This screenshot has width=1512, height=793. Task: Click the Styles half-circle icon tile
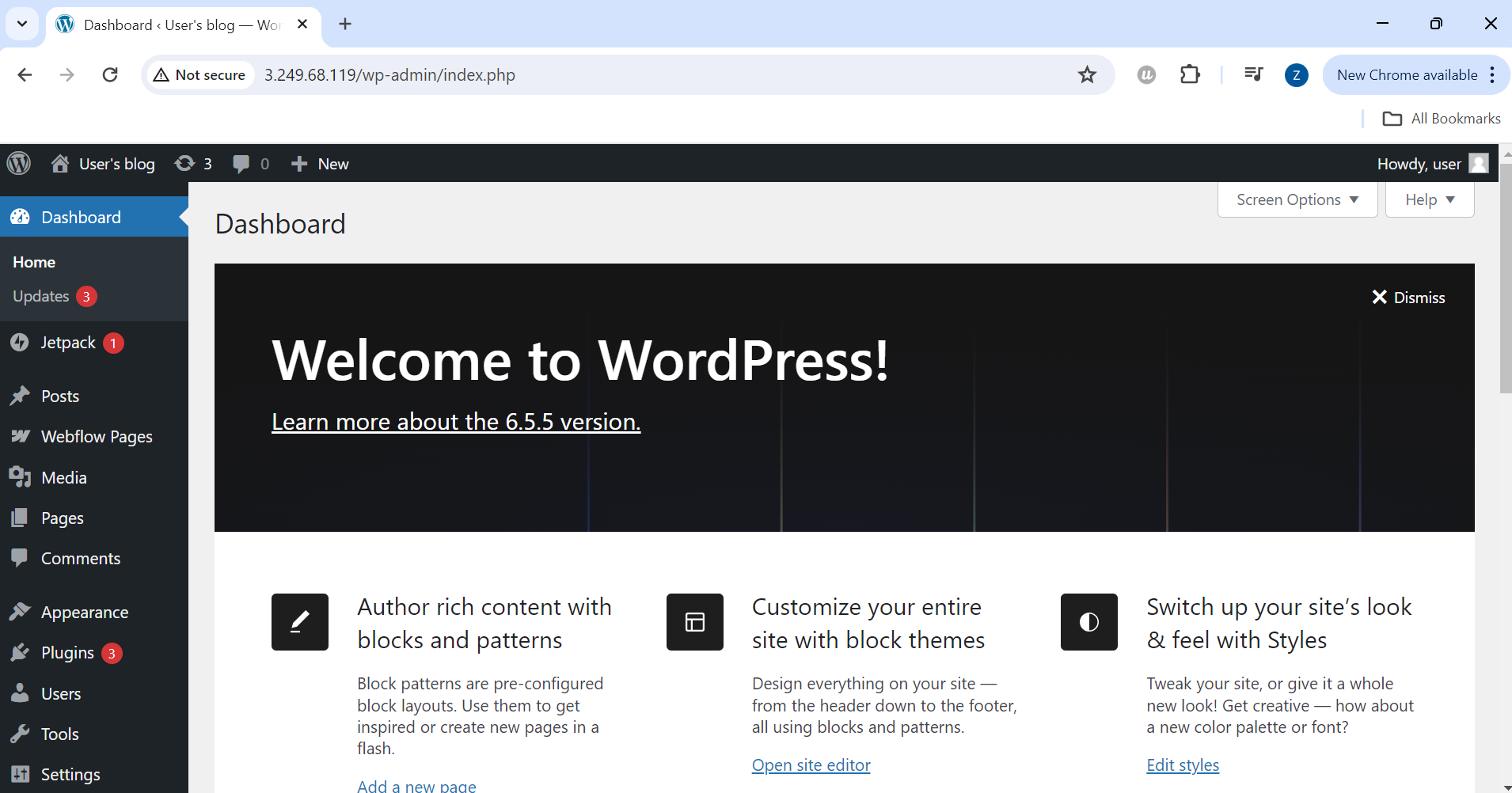[x=1089, y=622]
